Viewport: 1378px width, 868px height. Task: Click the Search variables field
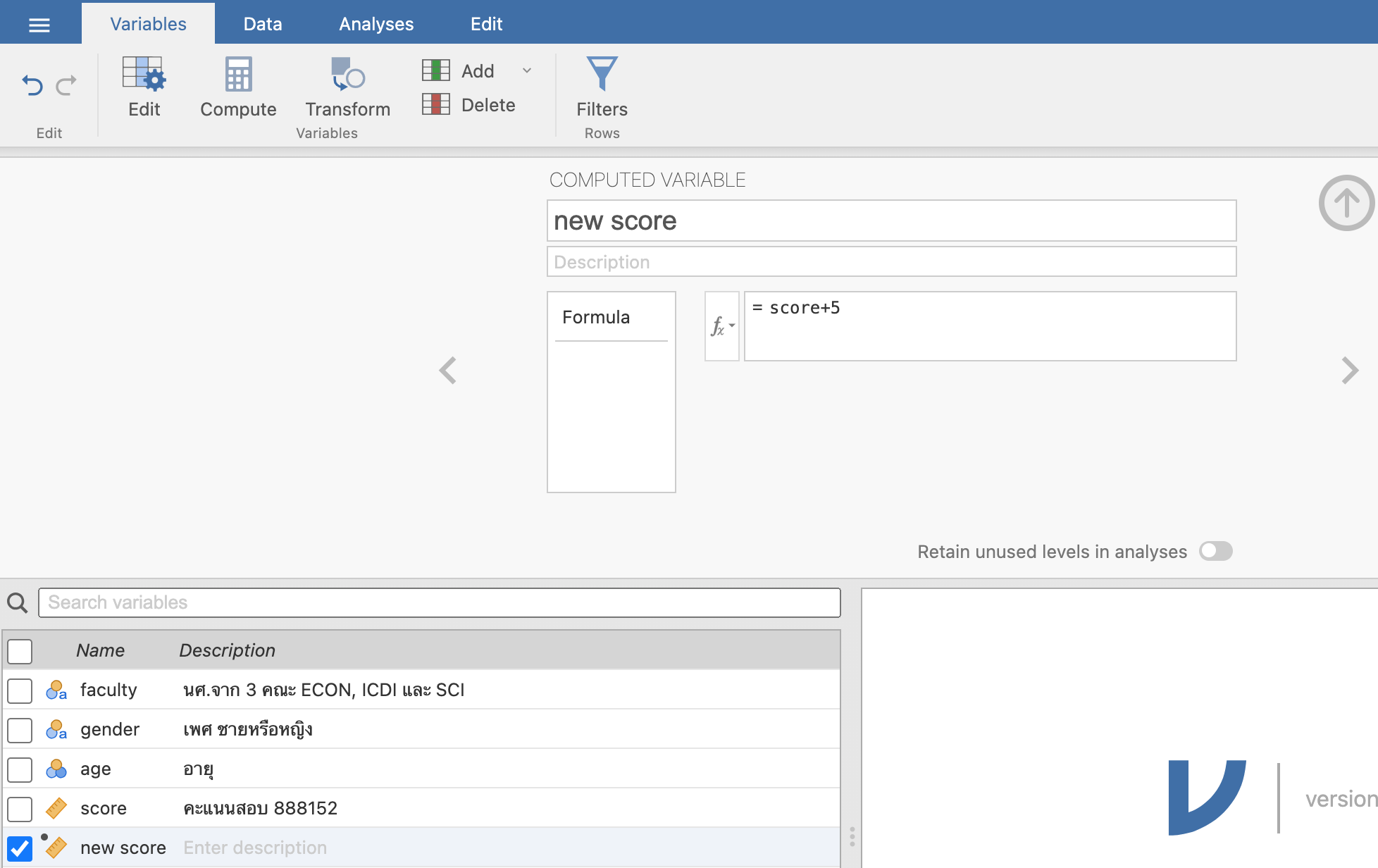[439, 602]
